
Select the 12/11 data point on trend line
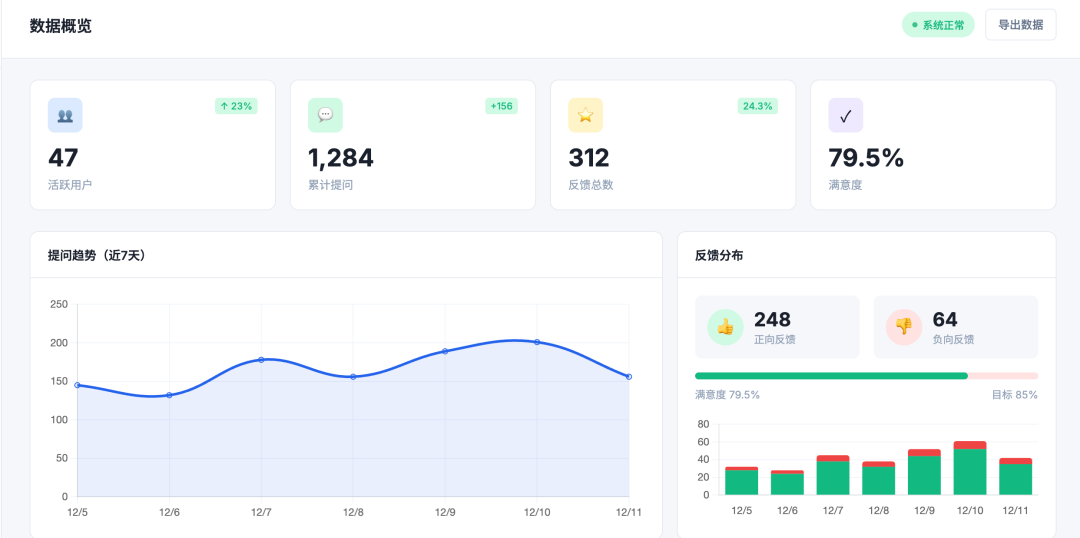point(629,377)
